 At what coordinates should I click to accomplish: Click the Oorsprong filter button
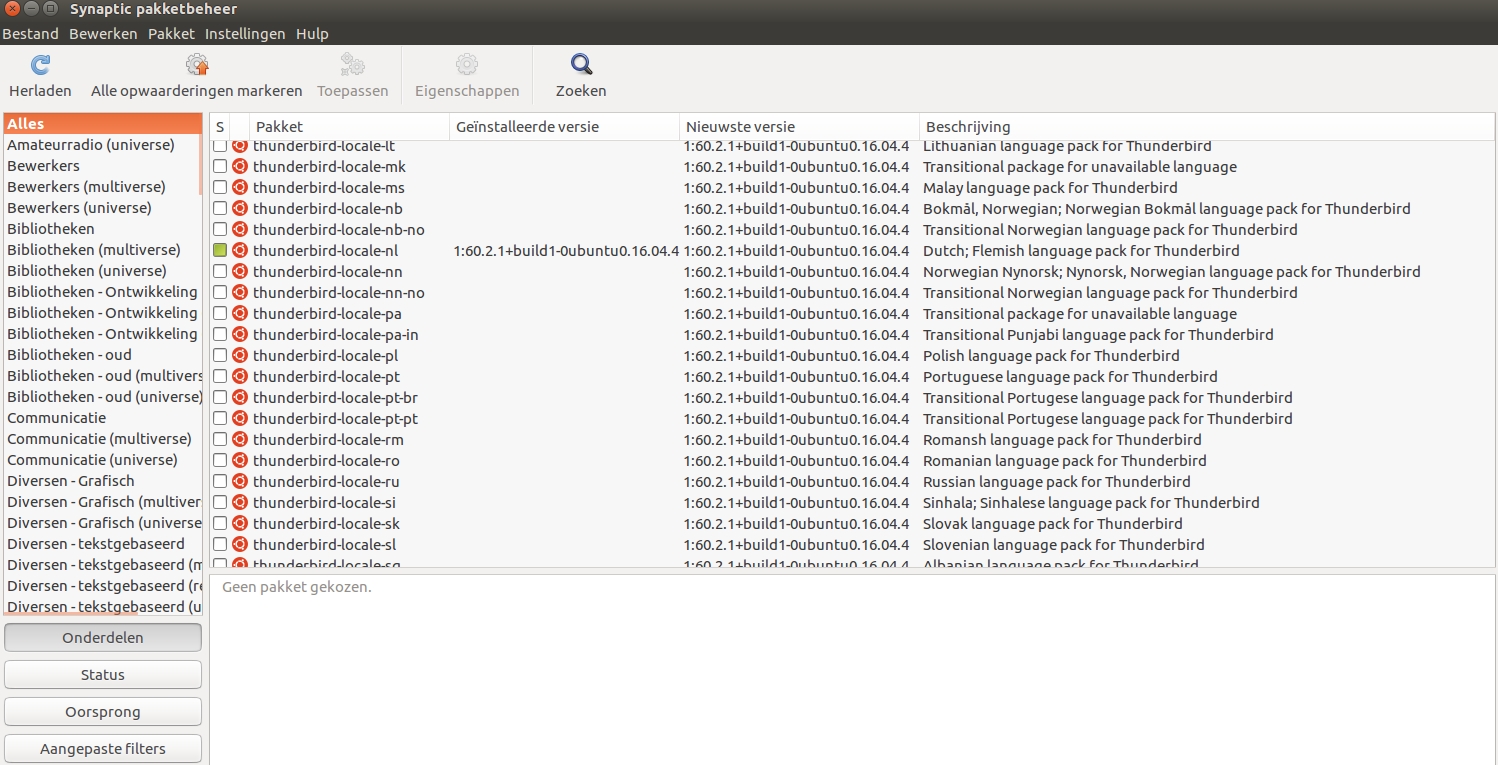[103, 712]
